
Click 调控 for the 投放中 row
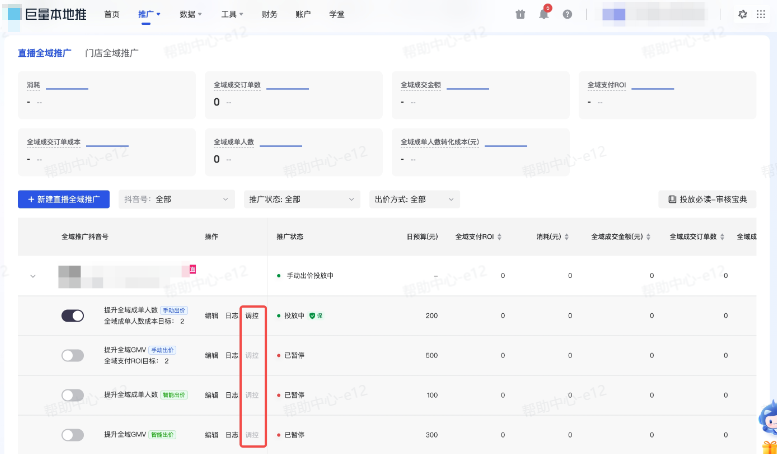pyautogui.click(x=252, y=316)
